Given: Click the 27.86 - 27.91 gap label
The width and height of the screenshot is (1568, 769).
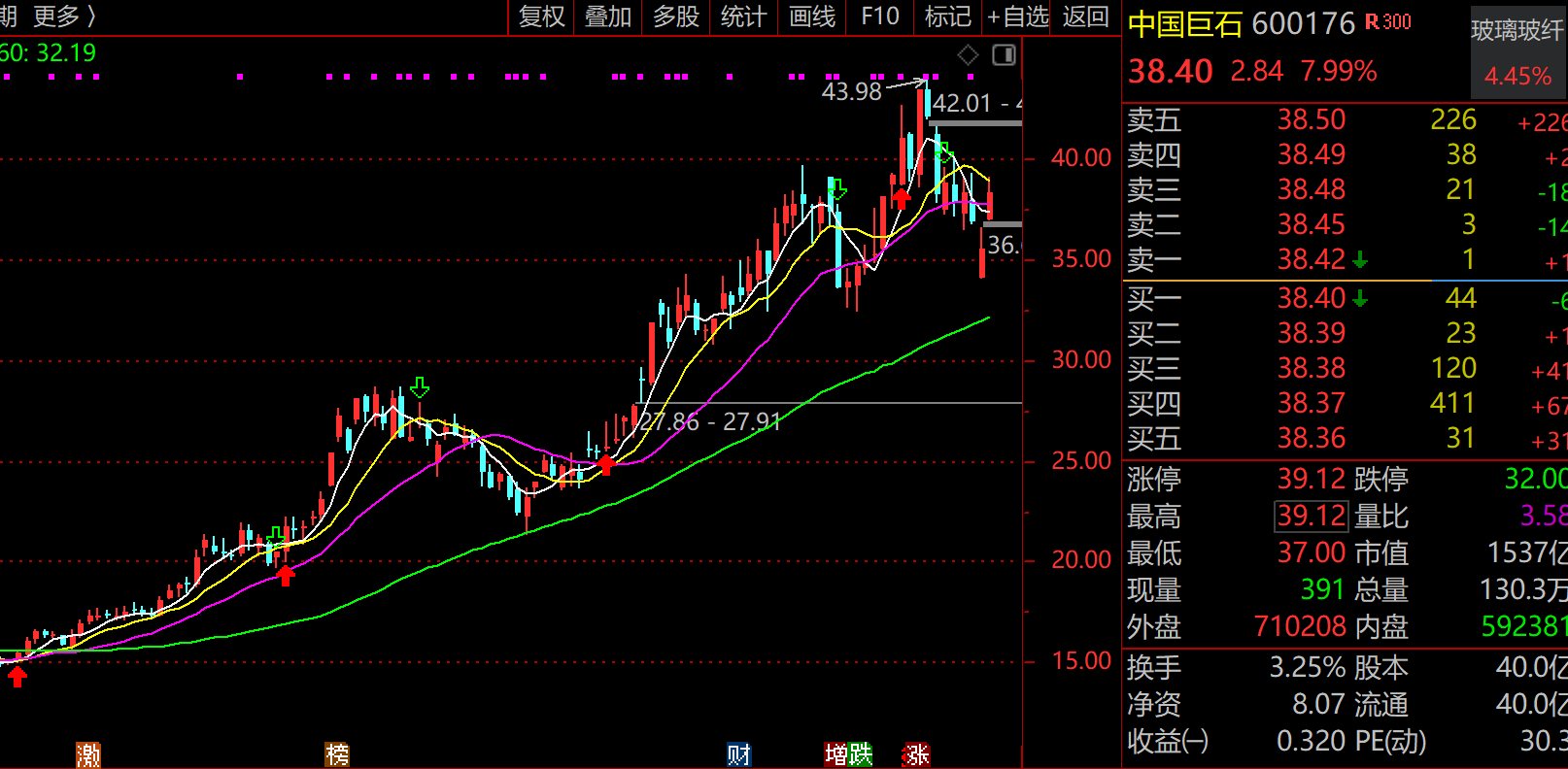Looking at the screenshot, I should (x=711, y=421).
